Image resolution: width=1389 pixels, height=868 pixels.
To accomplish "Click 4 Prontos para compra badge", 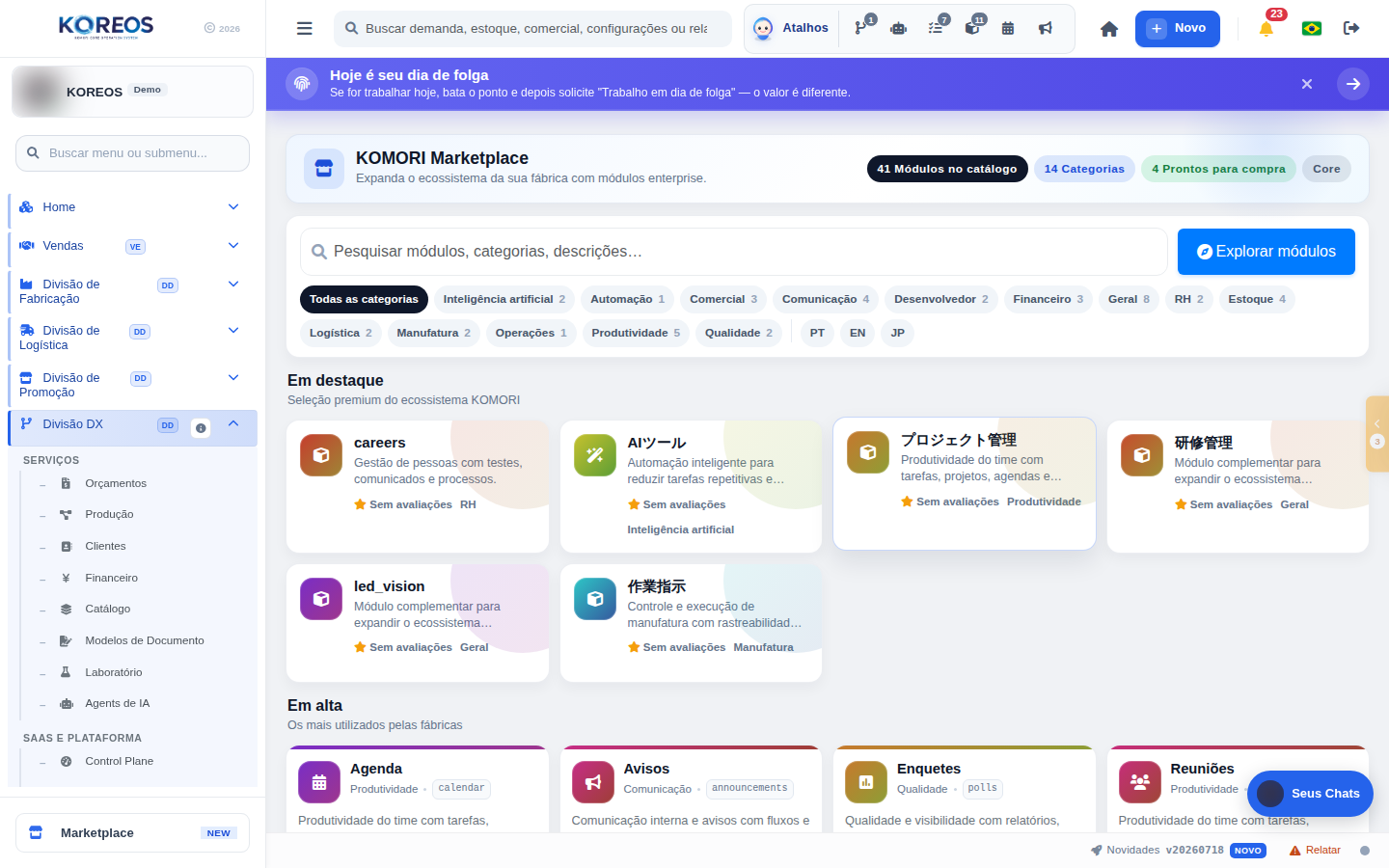I will point(1218,169).
